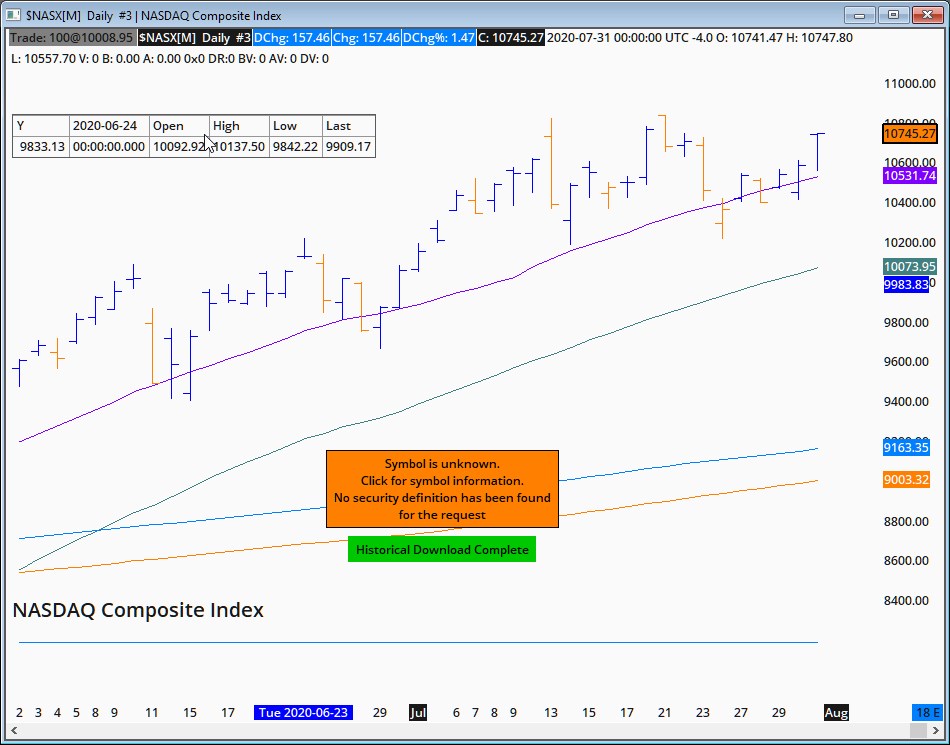Click the Last value 9909.17 cell

click(x=348, y=147)
